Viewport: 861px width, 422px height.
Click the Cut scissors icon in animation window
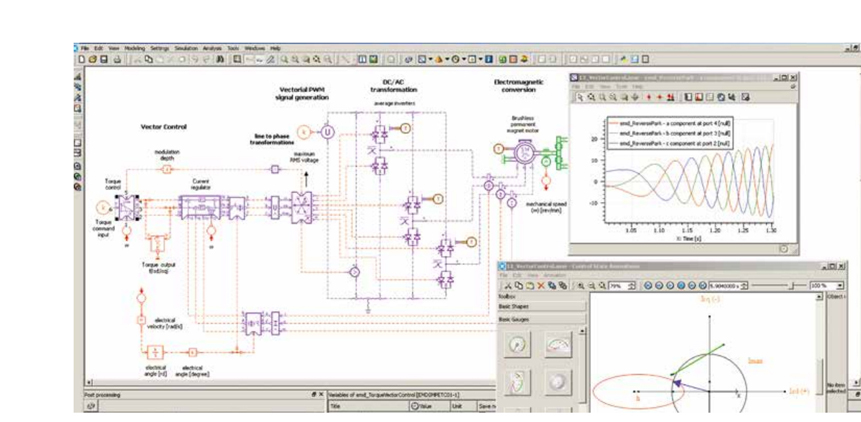508,286
